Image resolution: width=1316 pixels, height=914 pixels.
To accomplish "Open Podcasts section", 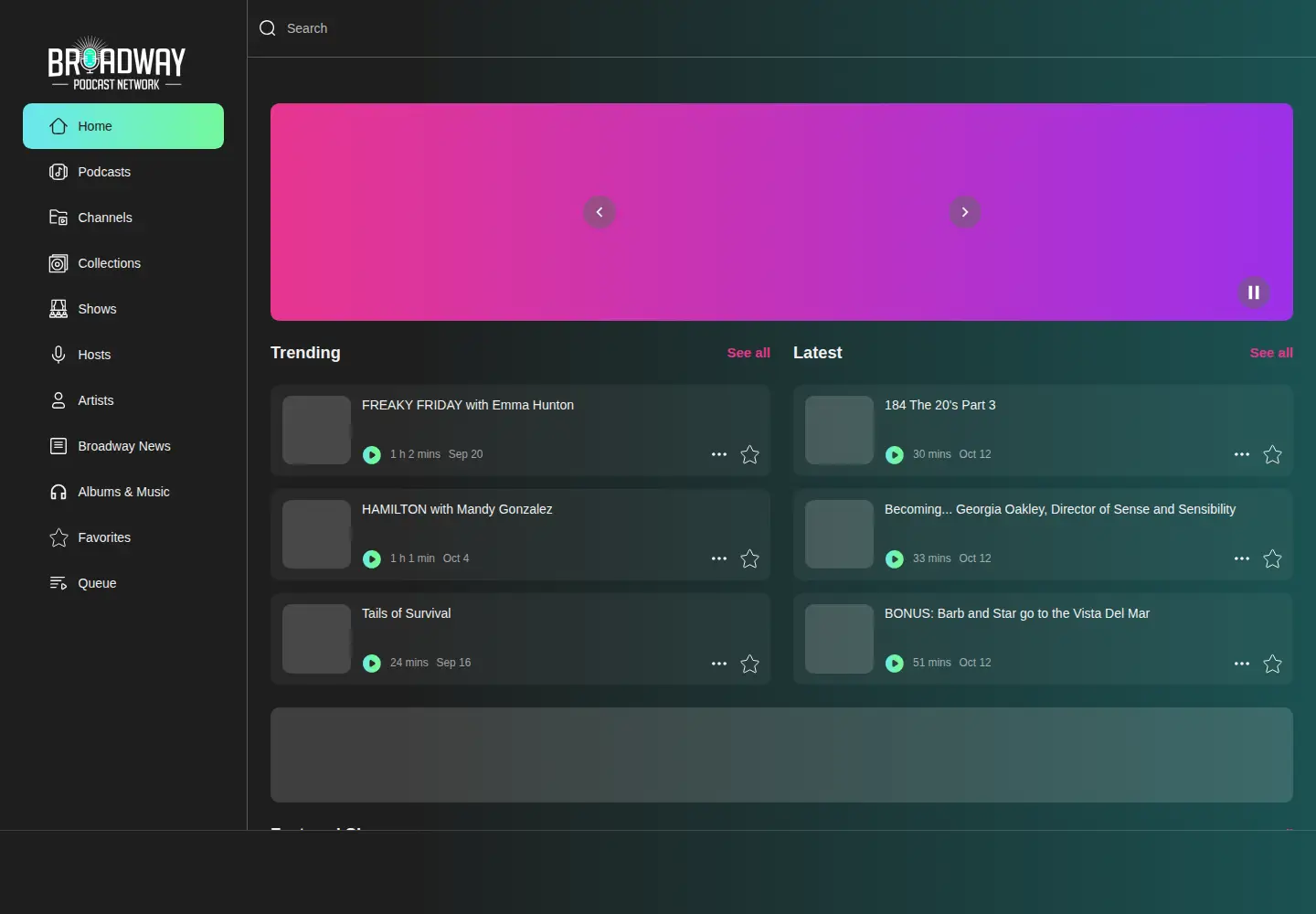I will [123, 172].
